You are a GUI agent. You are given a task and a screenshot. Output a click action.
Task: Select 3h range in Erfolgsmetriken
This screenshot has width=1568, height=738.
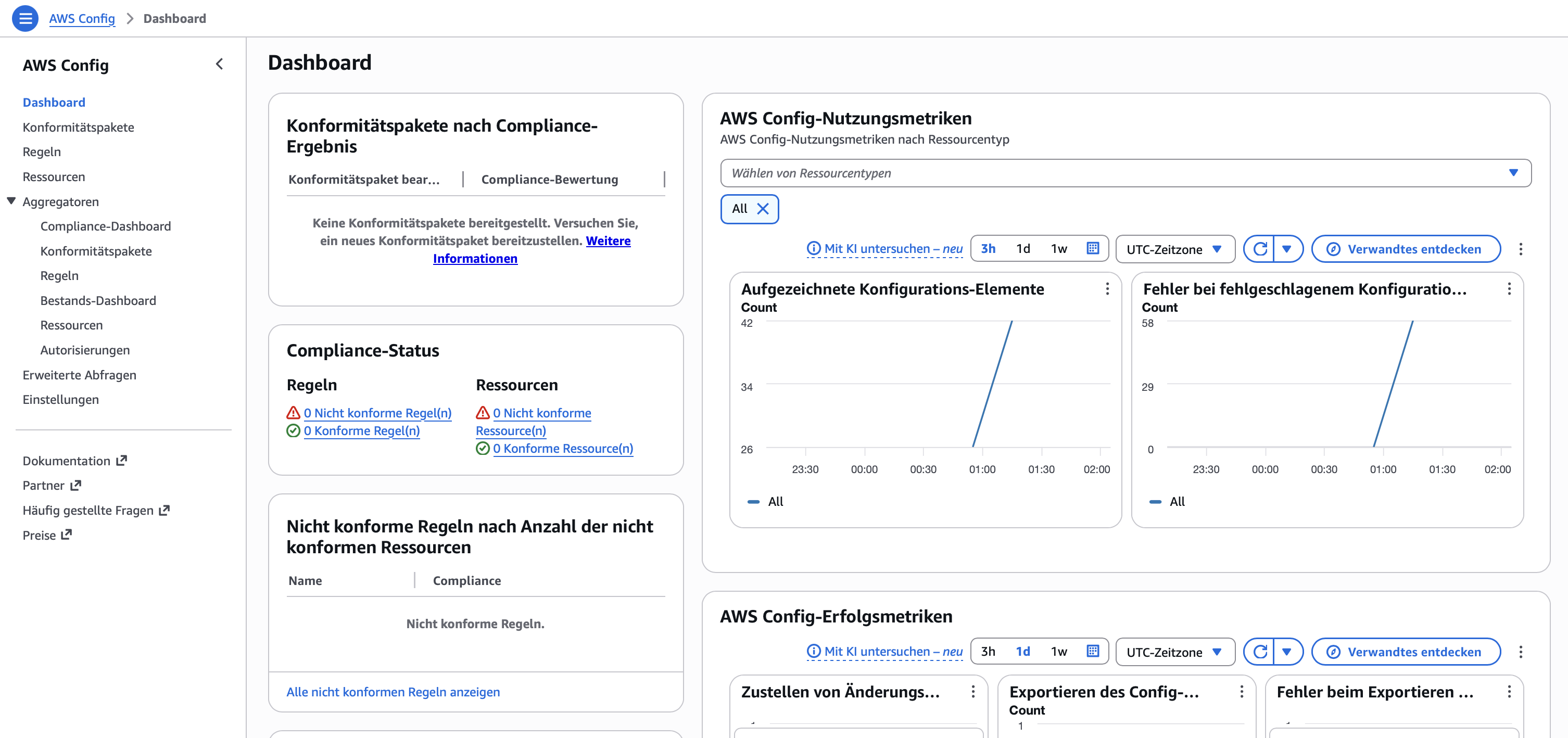pyautogui.click(x=988, y=651)
